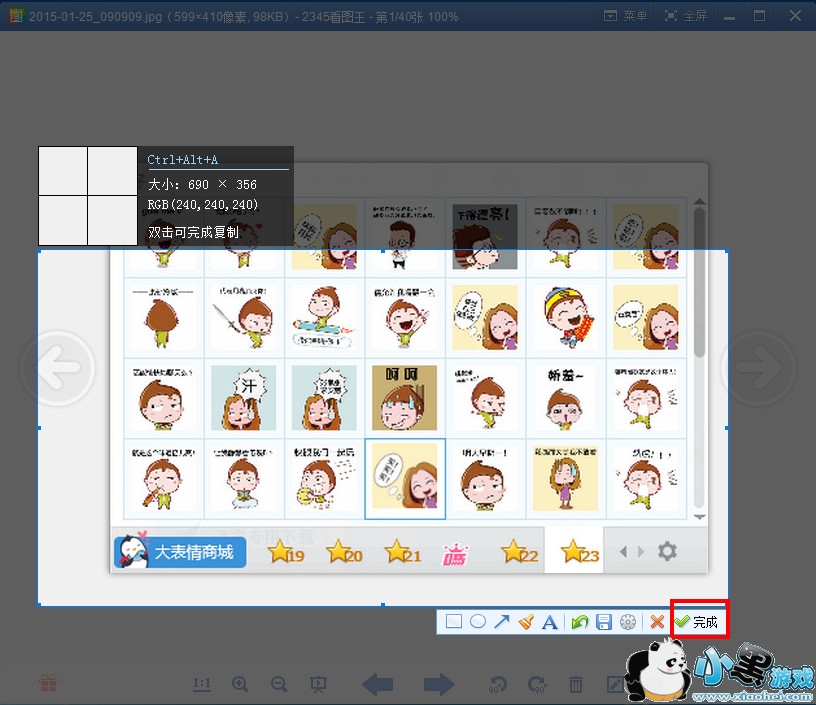Image resolution: width=816 pixels, height=705 pixels.
Task: Go to next image in bottom toolbar
Action: [439, 684]
